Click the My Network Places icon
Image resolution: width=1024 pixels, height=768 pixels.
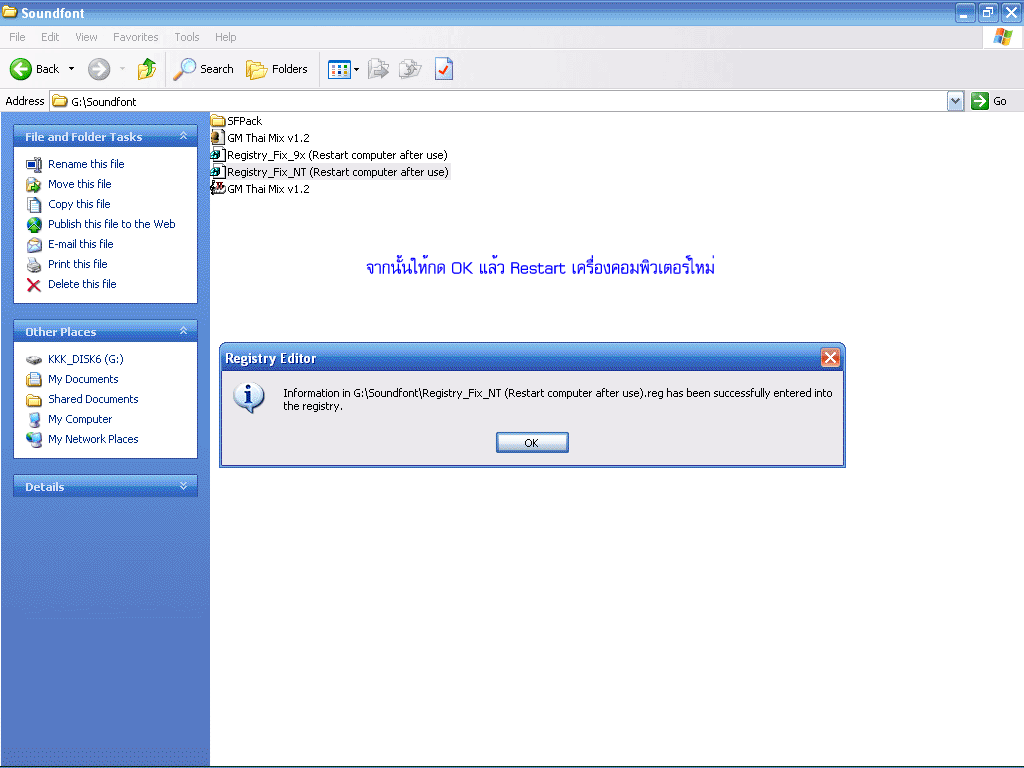point(34,440)
